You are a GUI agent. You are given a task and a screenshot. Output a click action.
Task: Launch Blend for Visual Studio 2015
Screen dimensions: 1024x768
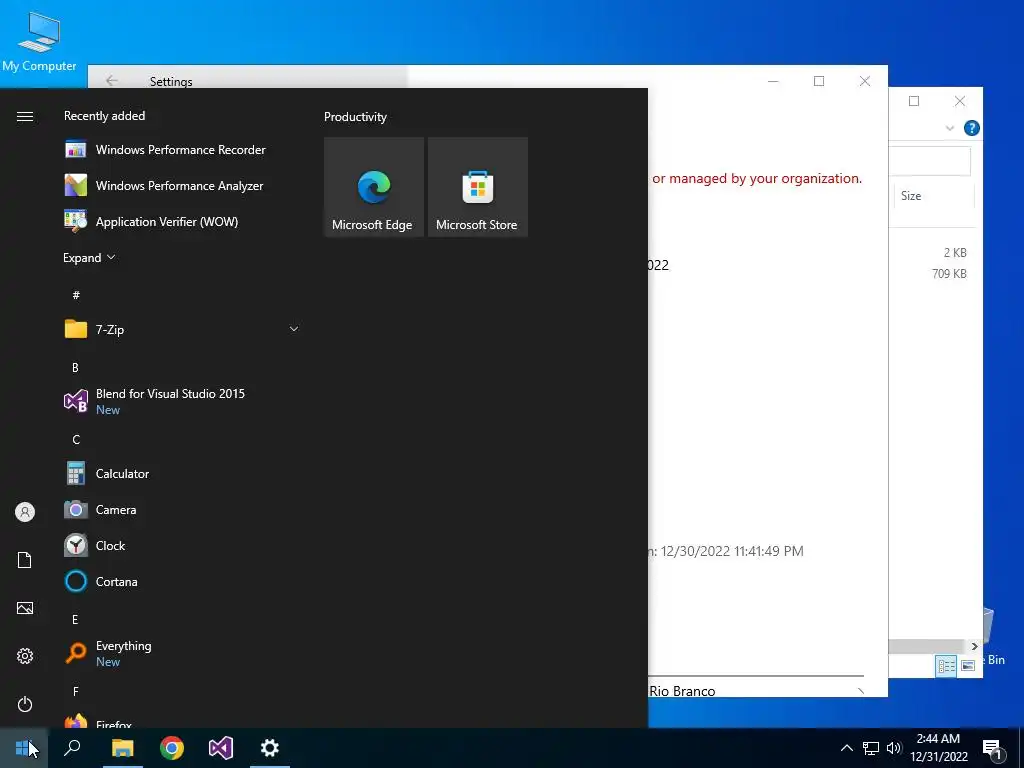182,401
